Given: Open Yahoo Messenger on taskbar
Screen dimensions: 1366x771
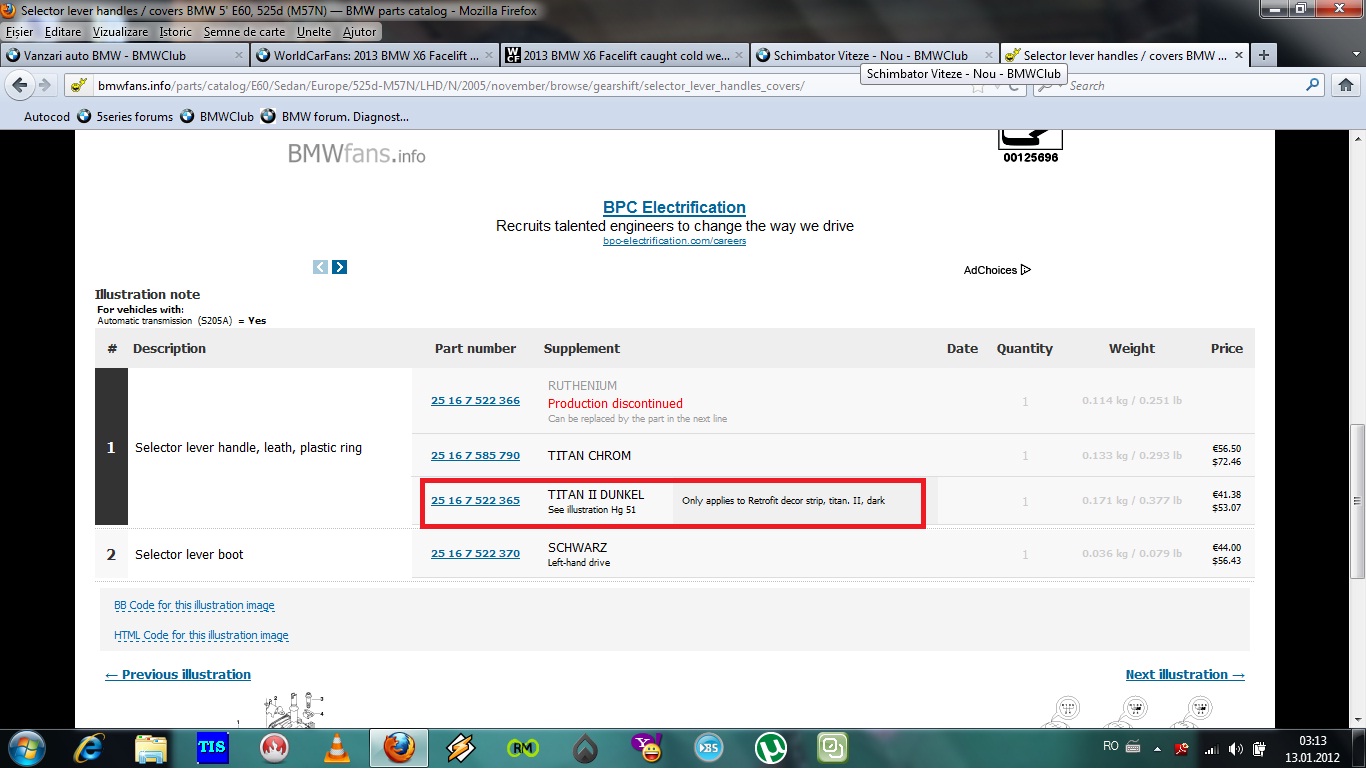Looking at the screenshot, I should (647, 749).
